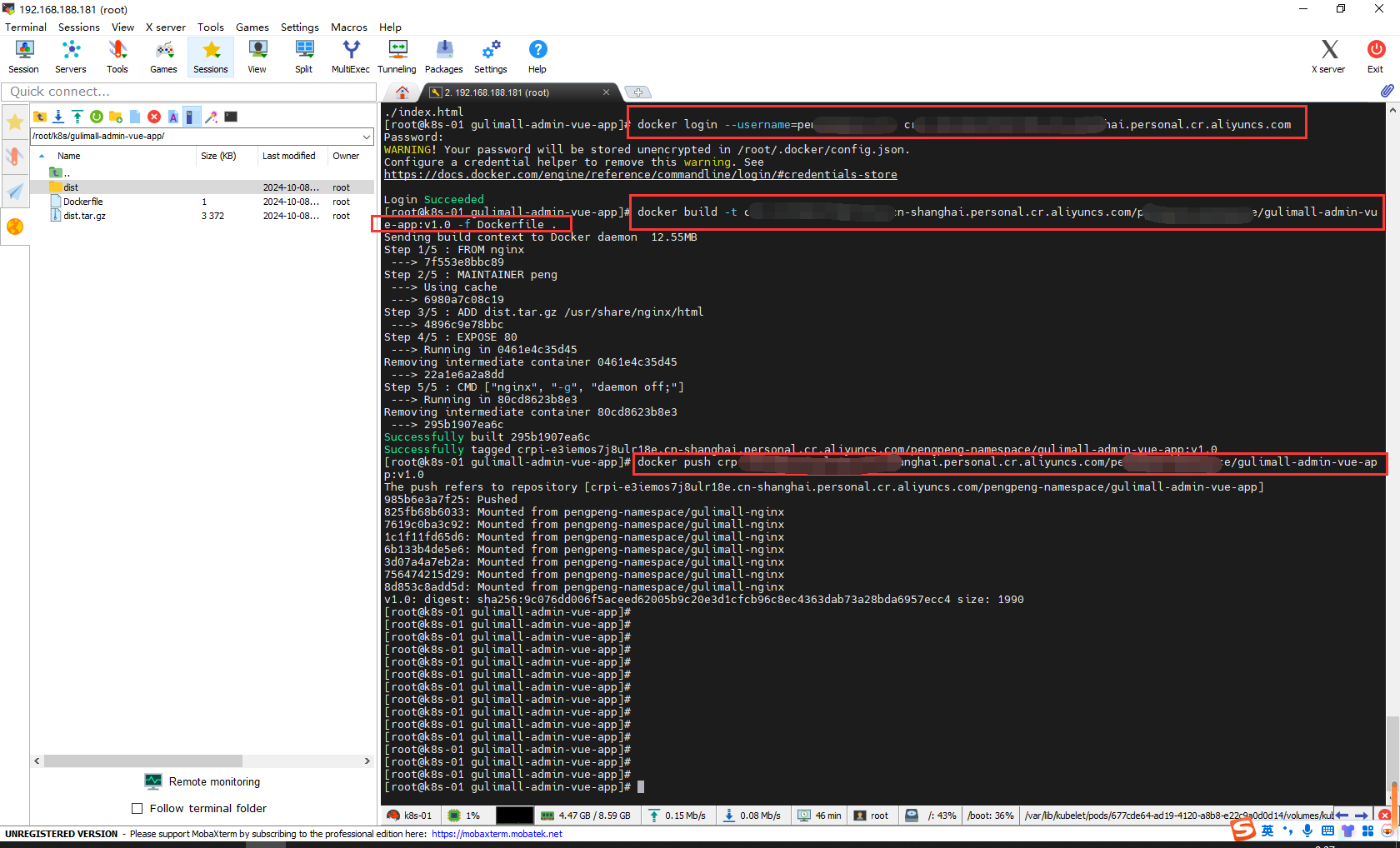This screenshot has height=848, width=1400.
Task: Open the X server menu
Action: point(166,27)
